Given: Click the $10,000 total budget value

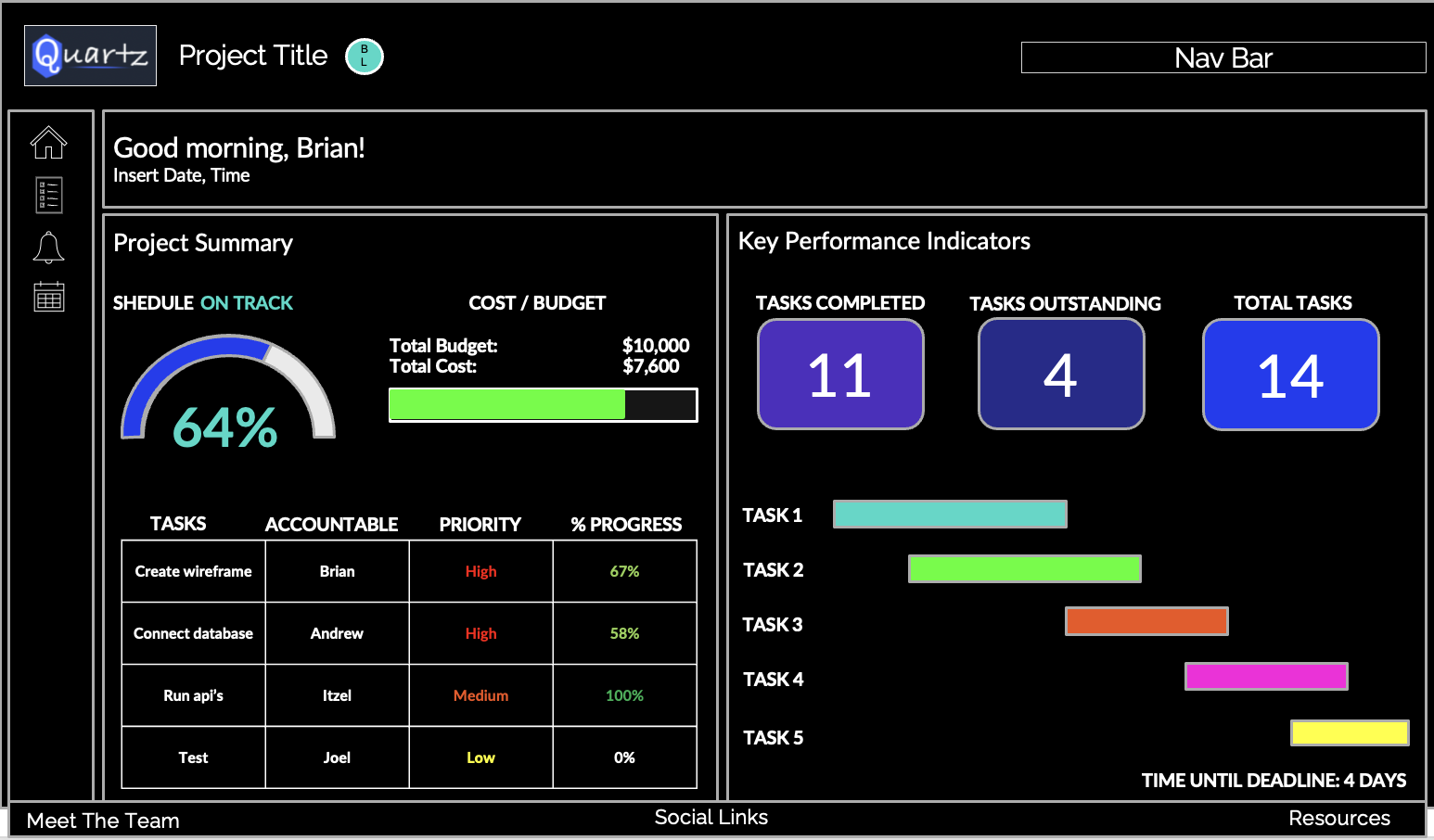Looking at the screenshot, I should [x=656, y=346].
